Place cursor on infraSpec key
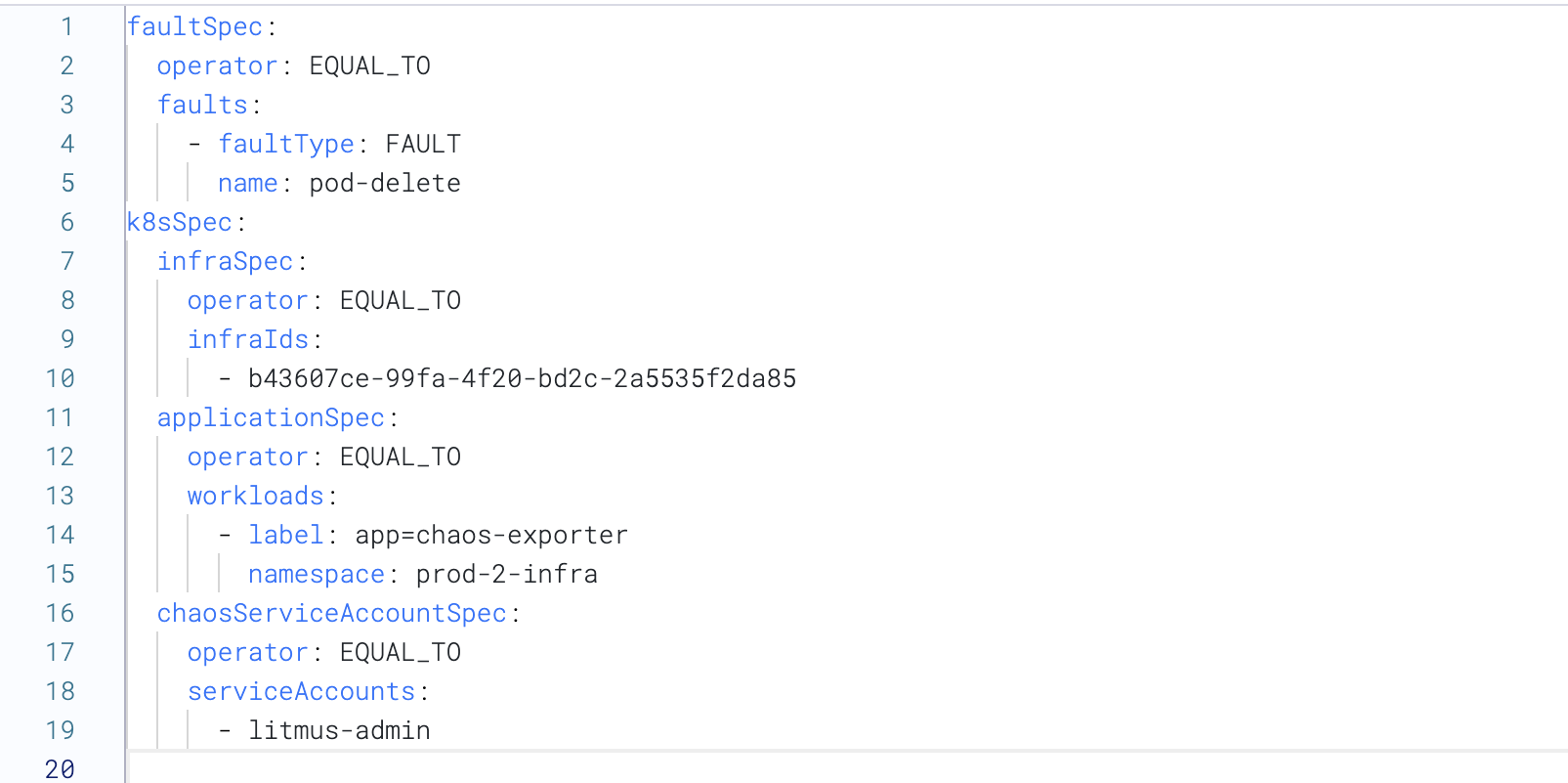The height and width of the screenshot is (783, 1568). (x=225, y=261)
